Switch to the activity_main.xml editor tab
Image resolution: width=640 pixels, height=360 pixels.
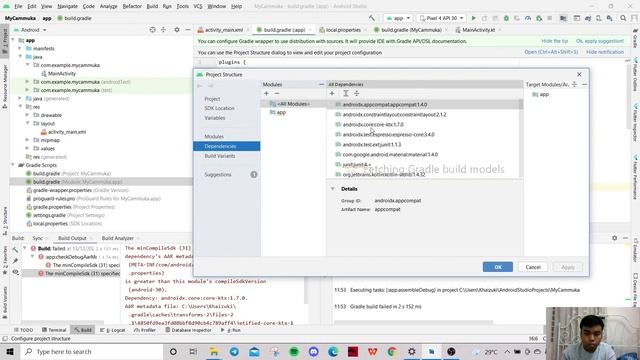coord(223,30)
